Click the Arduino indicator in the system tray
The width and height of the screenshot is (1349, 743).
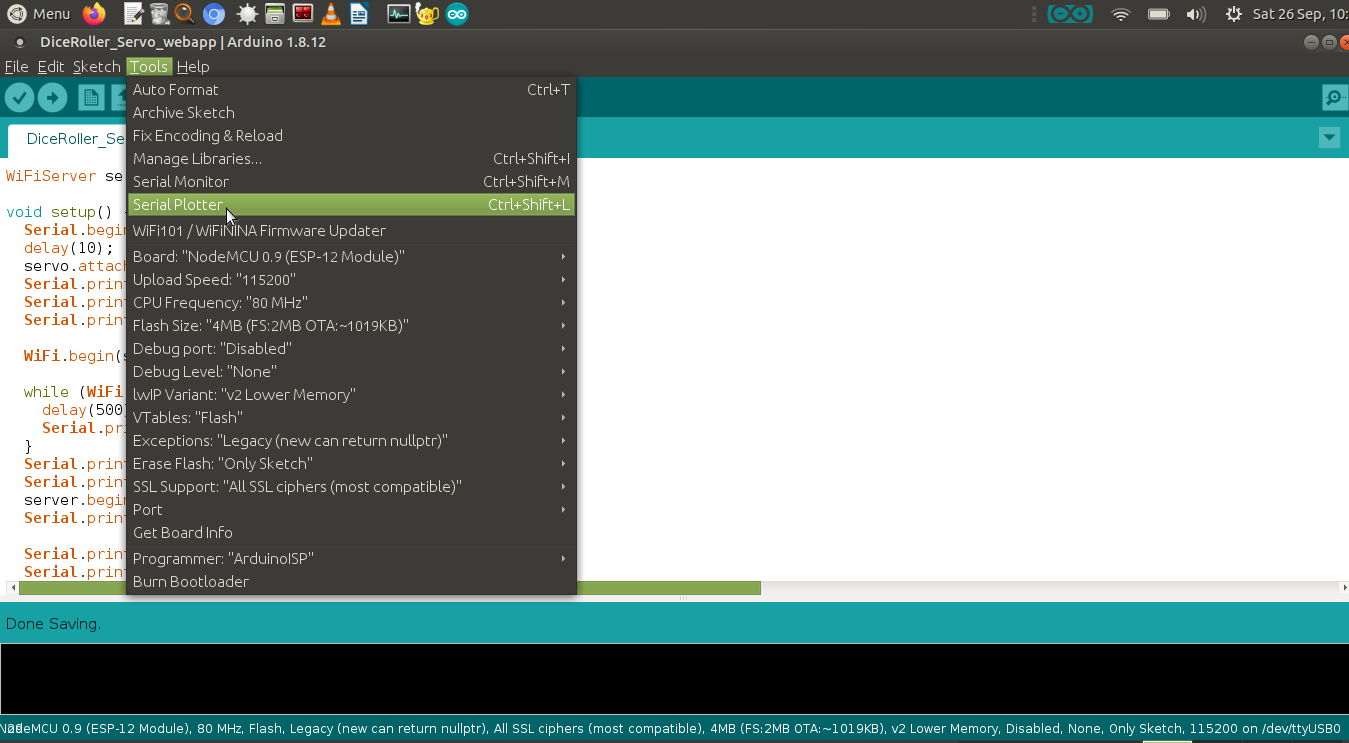[x=1070, y=14]
